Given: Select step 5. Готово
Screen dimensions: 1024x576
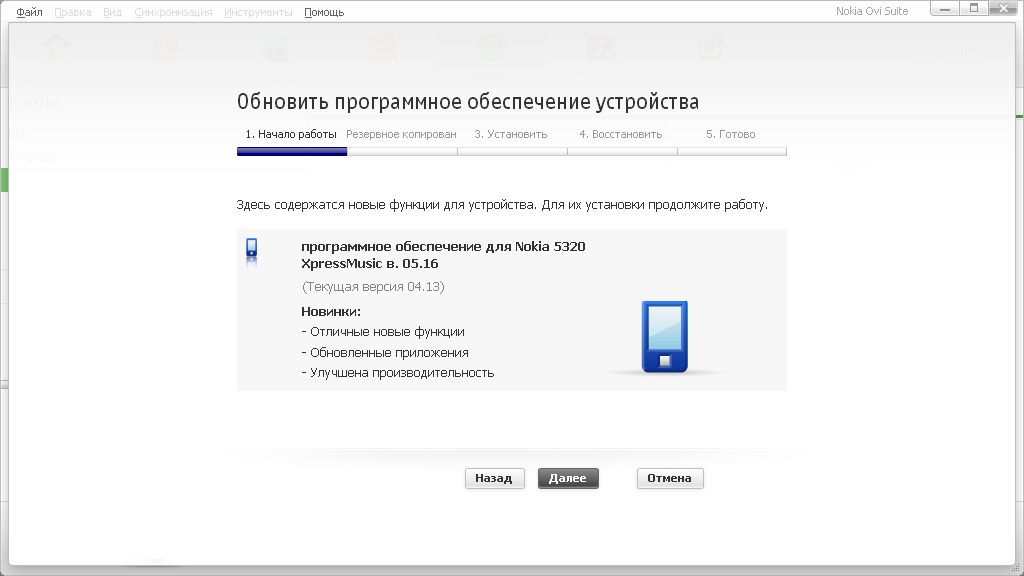Looking at the screenshot, I should [x=731, y=135].
